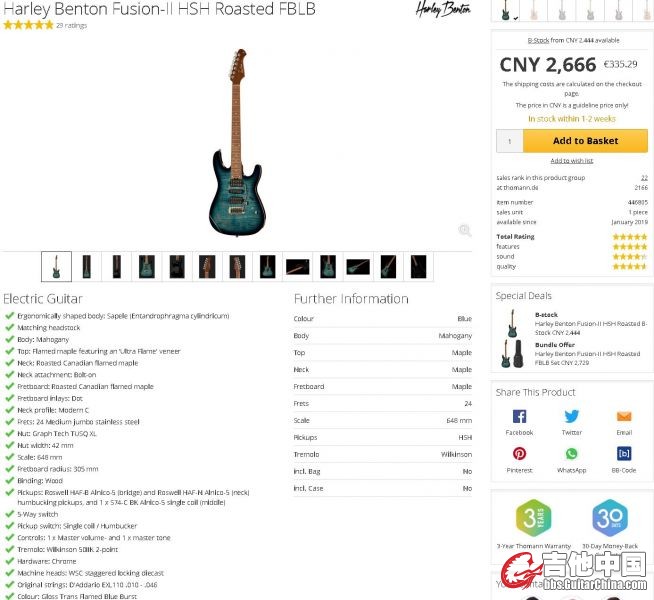The image size is (654, 600).
Task: Open B-Stock availability link
Action: (538, 40)
